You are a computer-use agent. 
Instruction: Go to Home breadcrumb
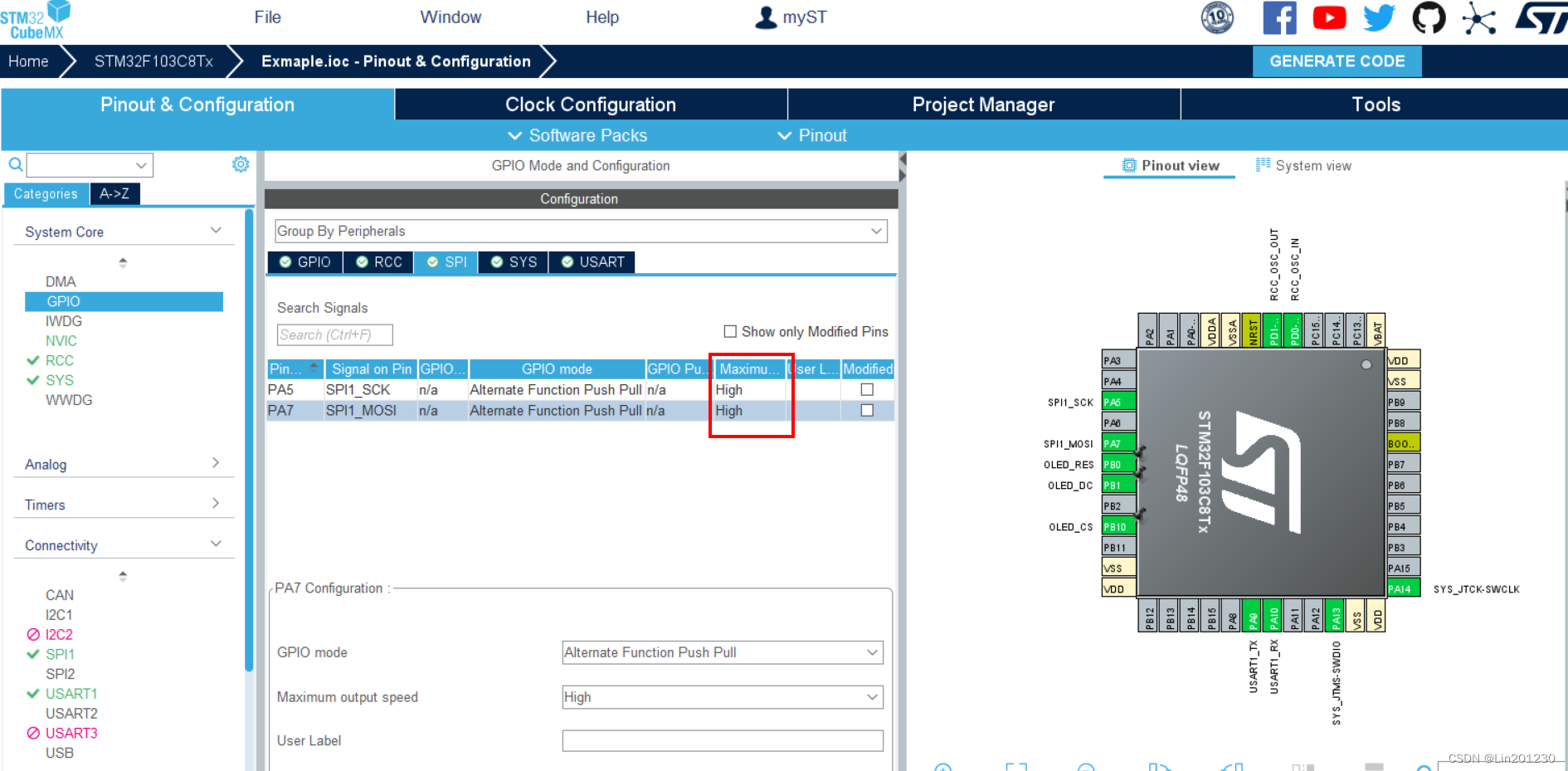pos(28,61)
